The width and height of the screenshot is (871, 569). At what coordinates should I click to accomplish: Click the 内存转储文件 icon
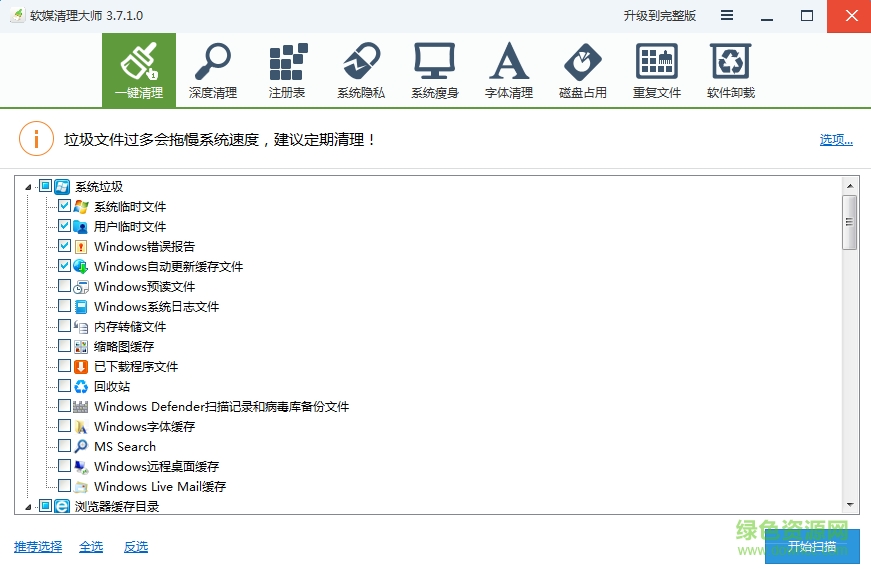coord(81,327)
